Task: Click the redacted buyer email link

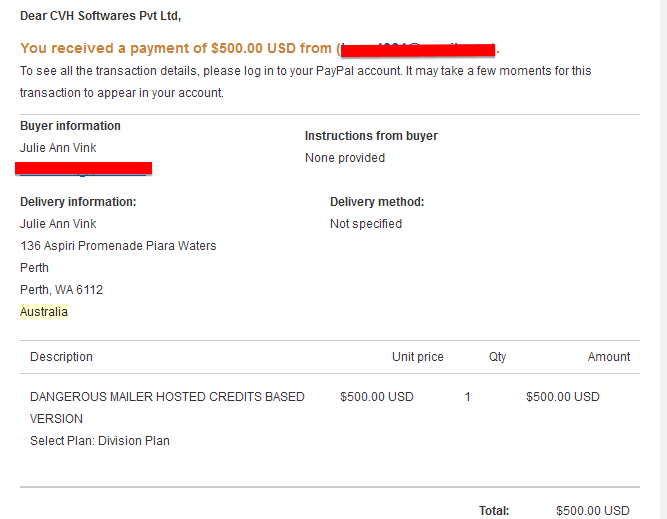Action: (x=83, y=169)
